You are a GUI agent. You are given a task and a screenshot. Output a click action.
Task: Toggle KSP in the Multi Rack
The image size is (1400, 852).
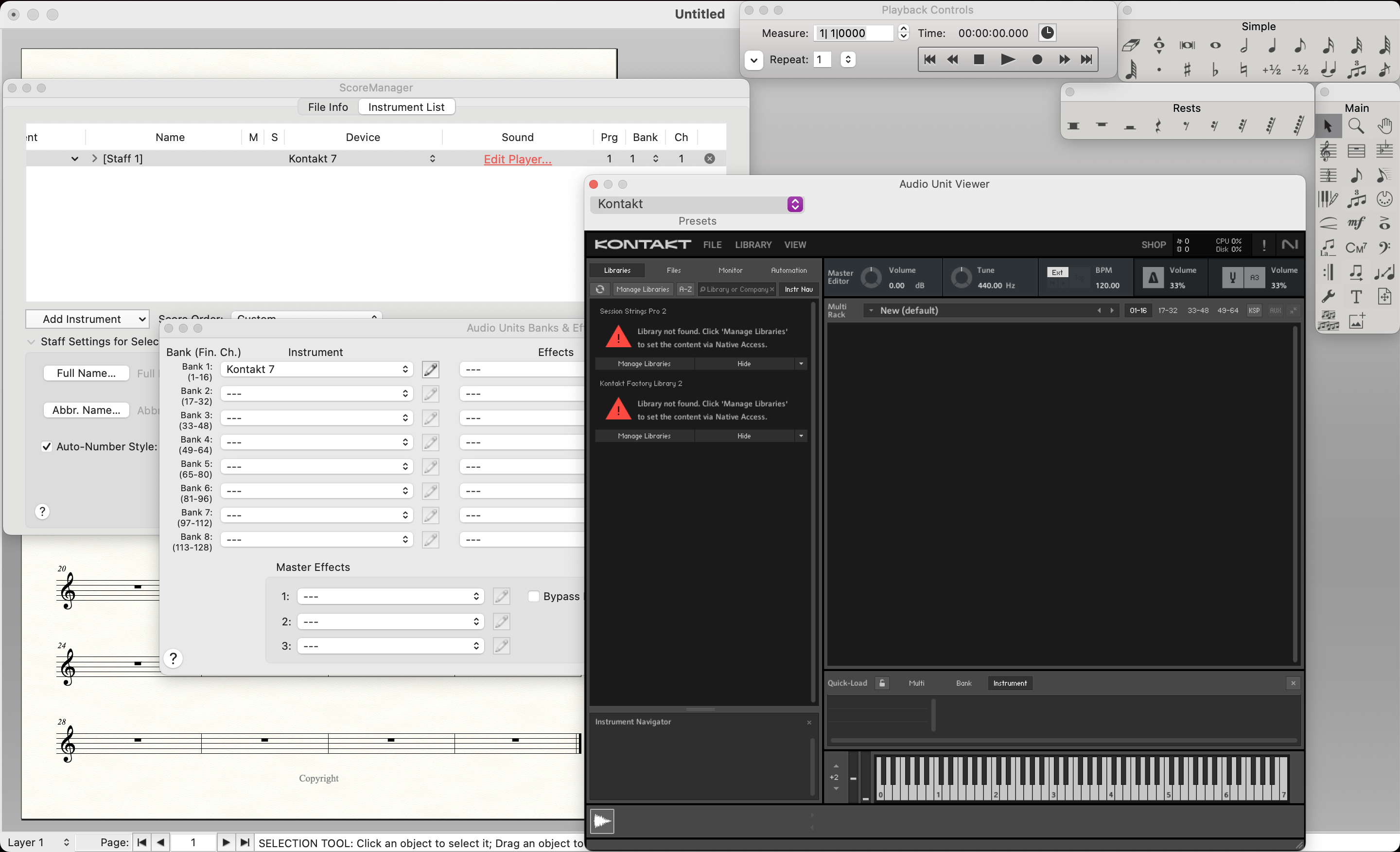1254,310
